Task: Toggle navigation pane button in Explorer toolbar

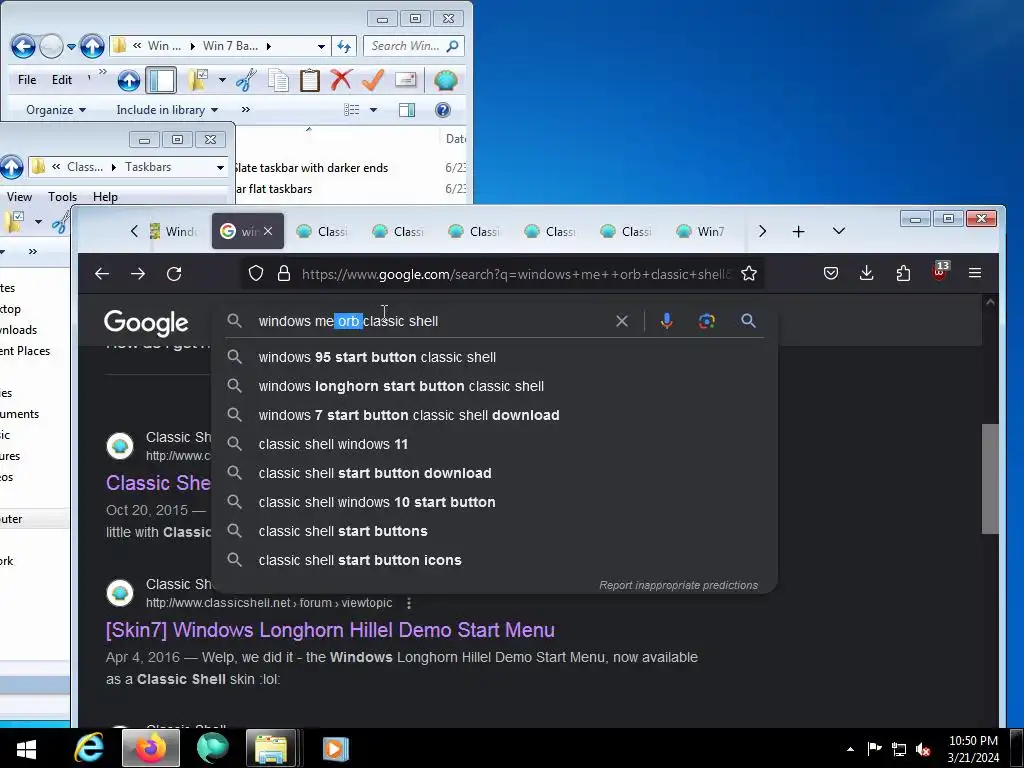Action: 161,80
